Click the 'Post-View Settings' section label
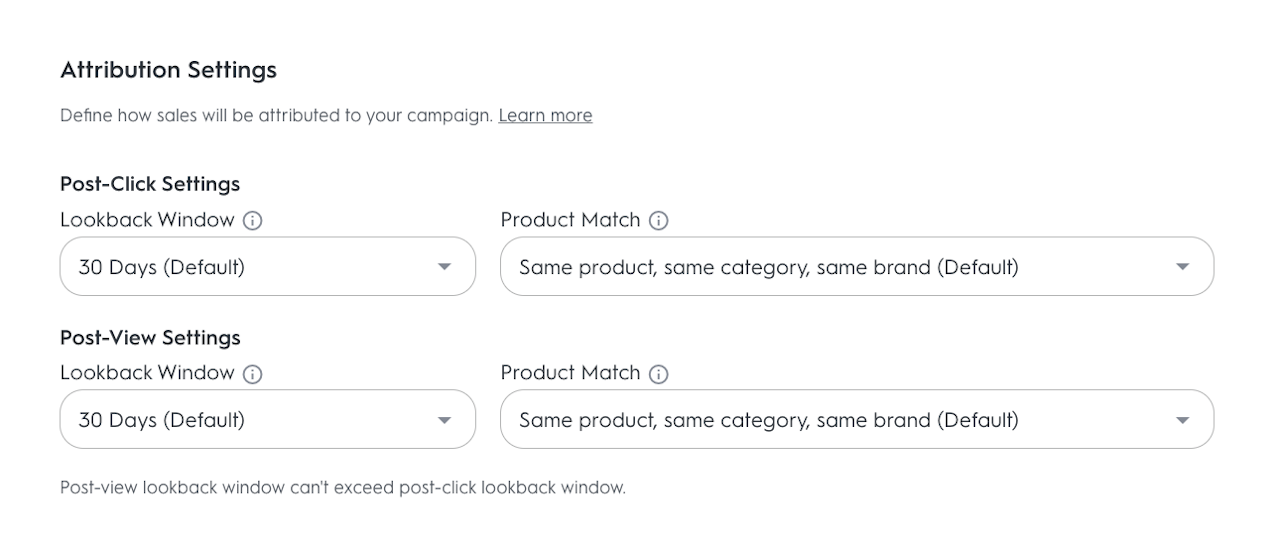The width and height of the screenshot is (1280, 556). tap(150, 337)
